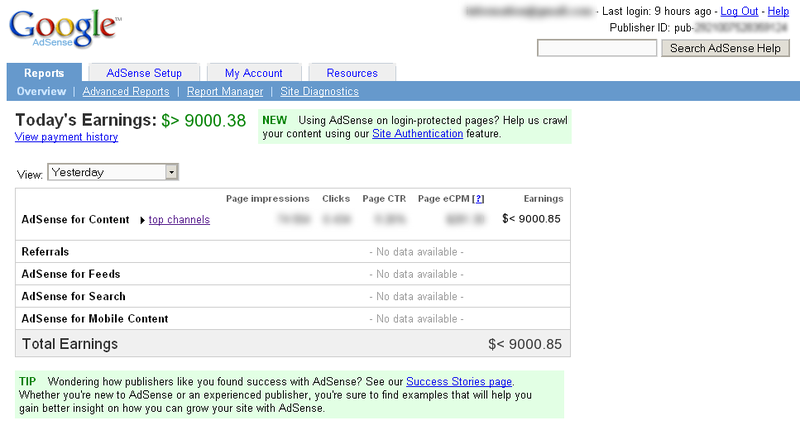
Task: Go to Report Manager
Action: 224,92
